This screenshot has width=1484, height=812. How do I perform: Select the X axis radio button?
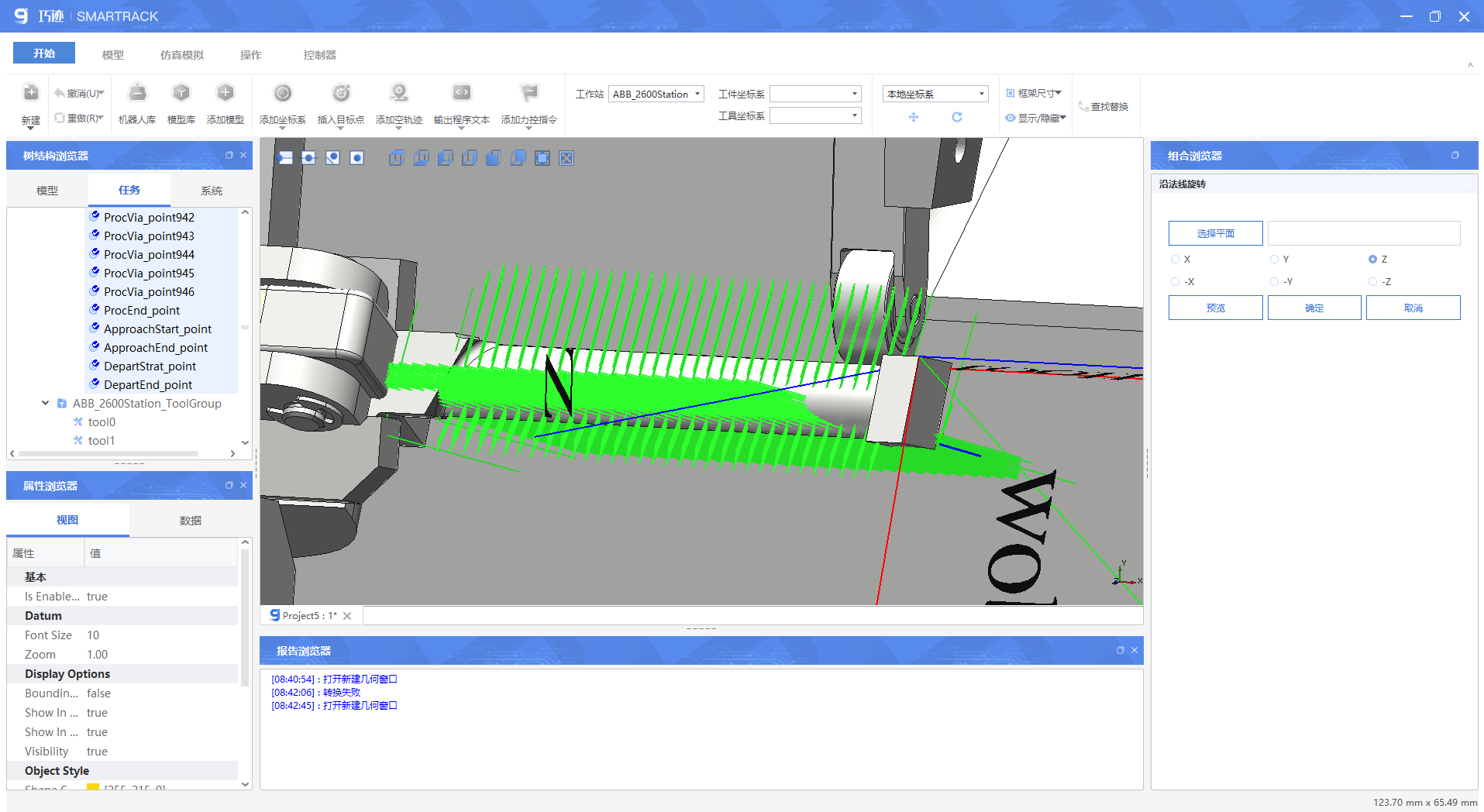tap(1176, 260)
